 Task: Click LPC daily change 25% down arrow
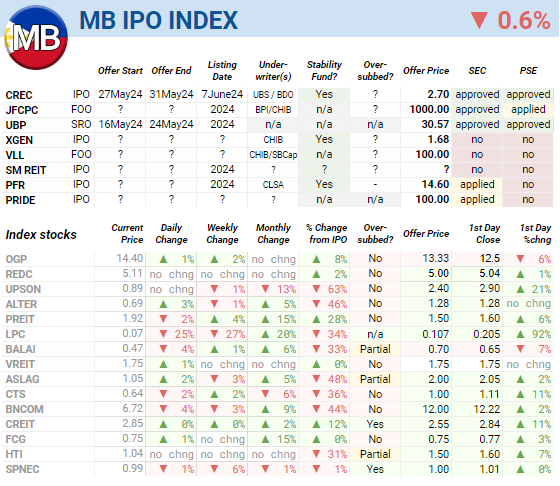pos(163,334)
